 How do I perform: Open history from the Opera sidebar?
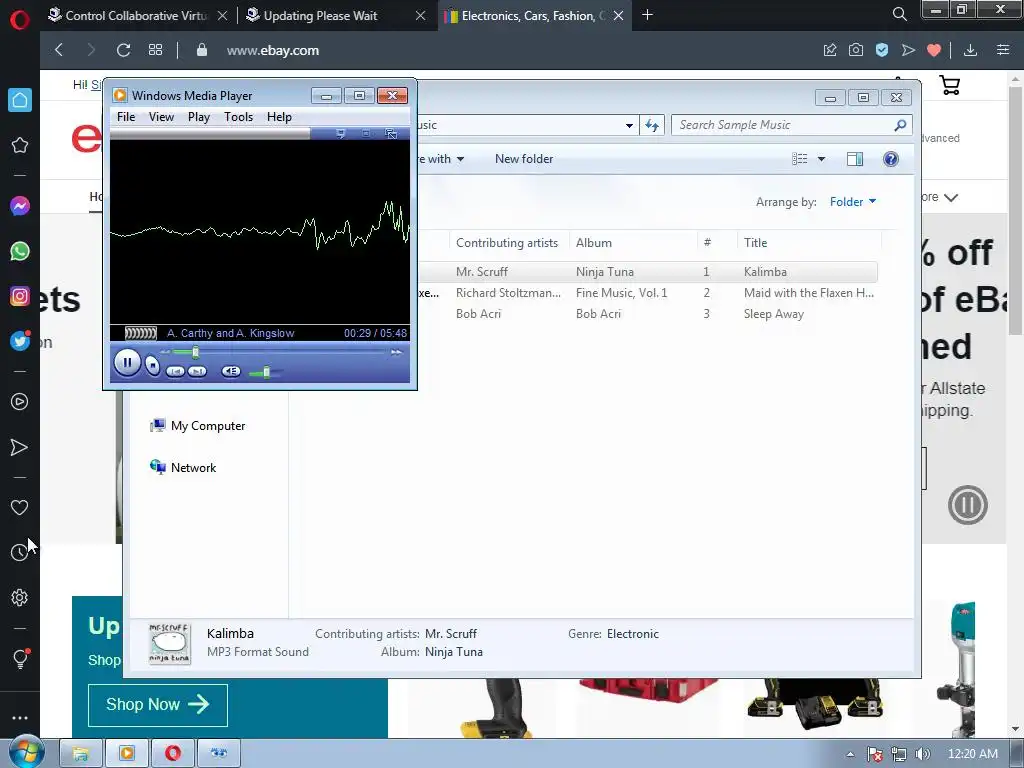click(20, 552)
